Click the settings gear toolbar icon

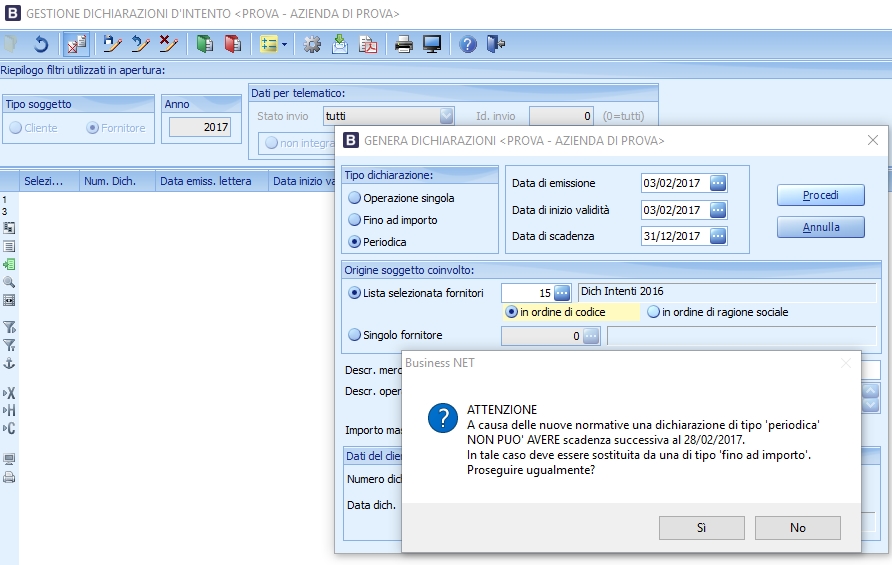(x=312, y=44)
